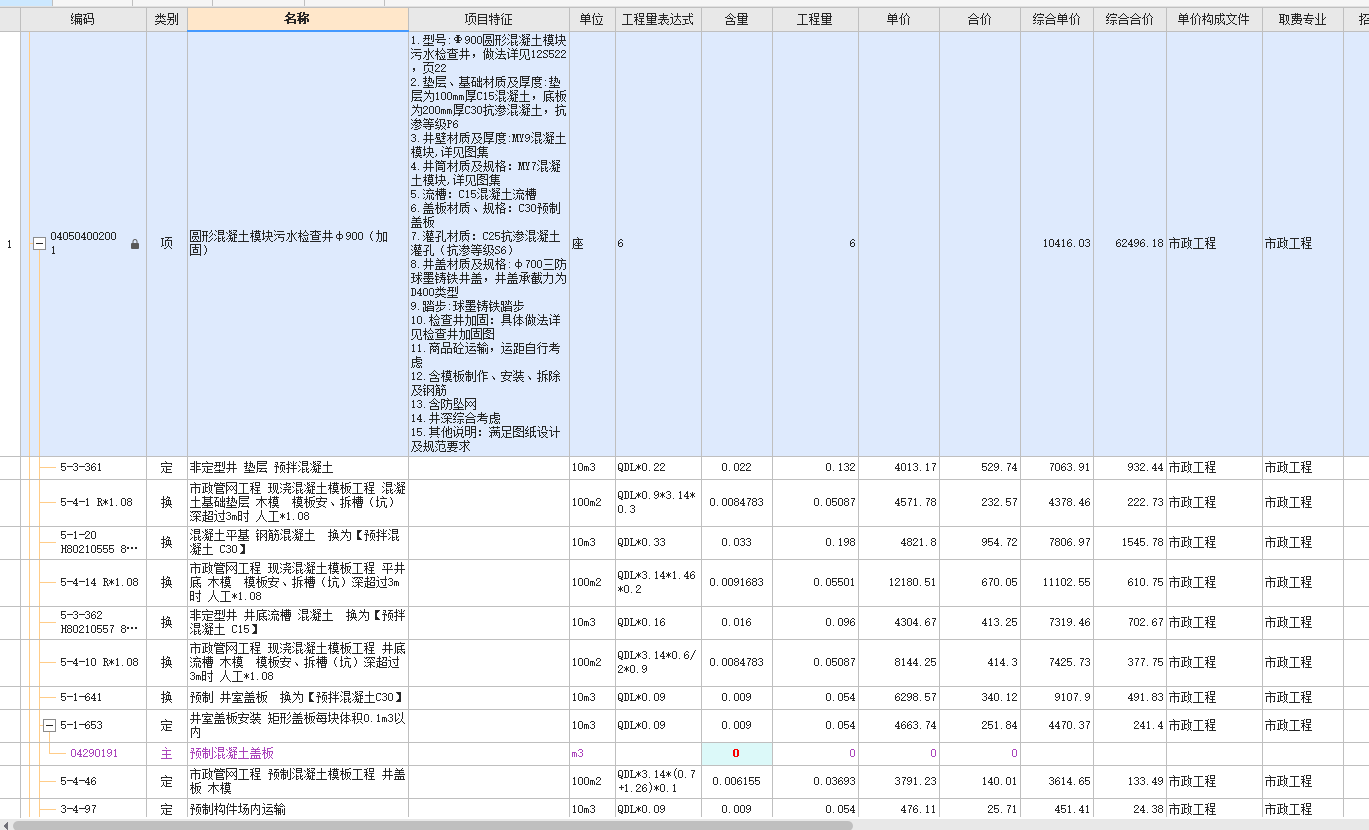
Task: Click the 含量 column header
Action: 737,20
